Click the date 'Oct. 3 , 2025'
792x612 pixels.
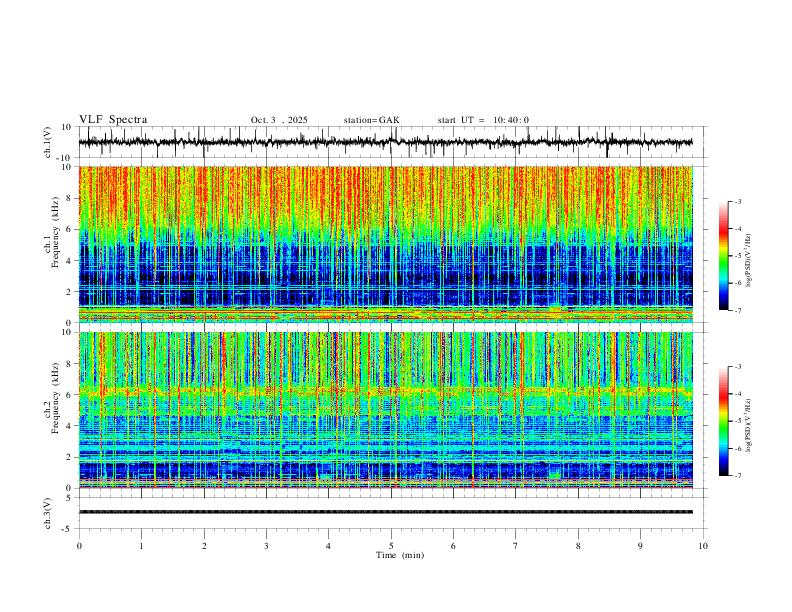pos(279,120)
